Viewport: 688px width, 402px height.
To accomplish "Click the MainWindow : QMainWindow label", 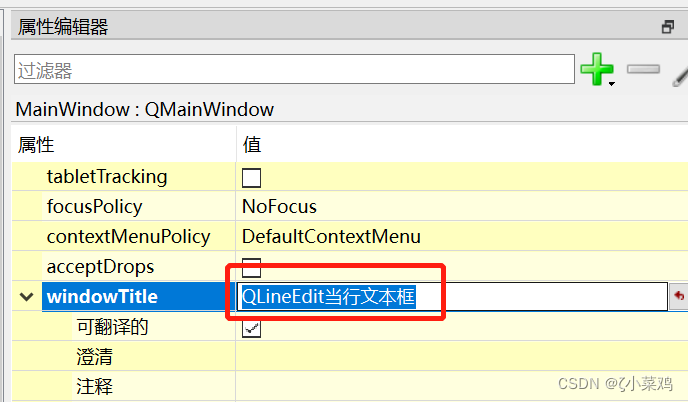I will pyautogui.click(x=145, y=109).
